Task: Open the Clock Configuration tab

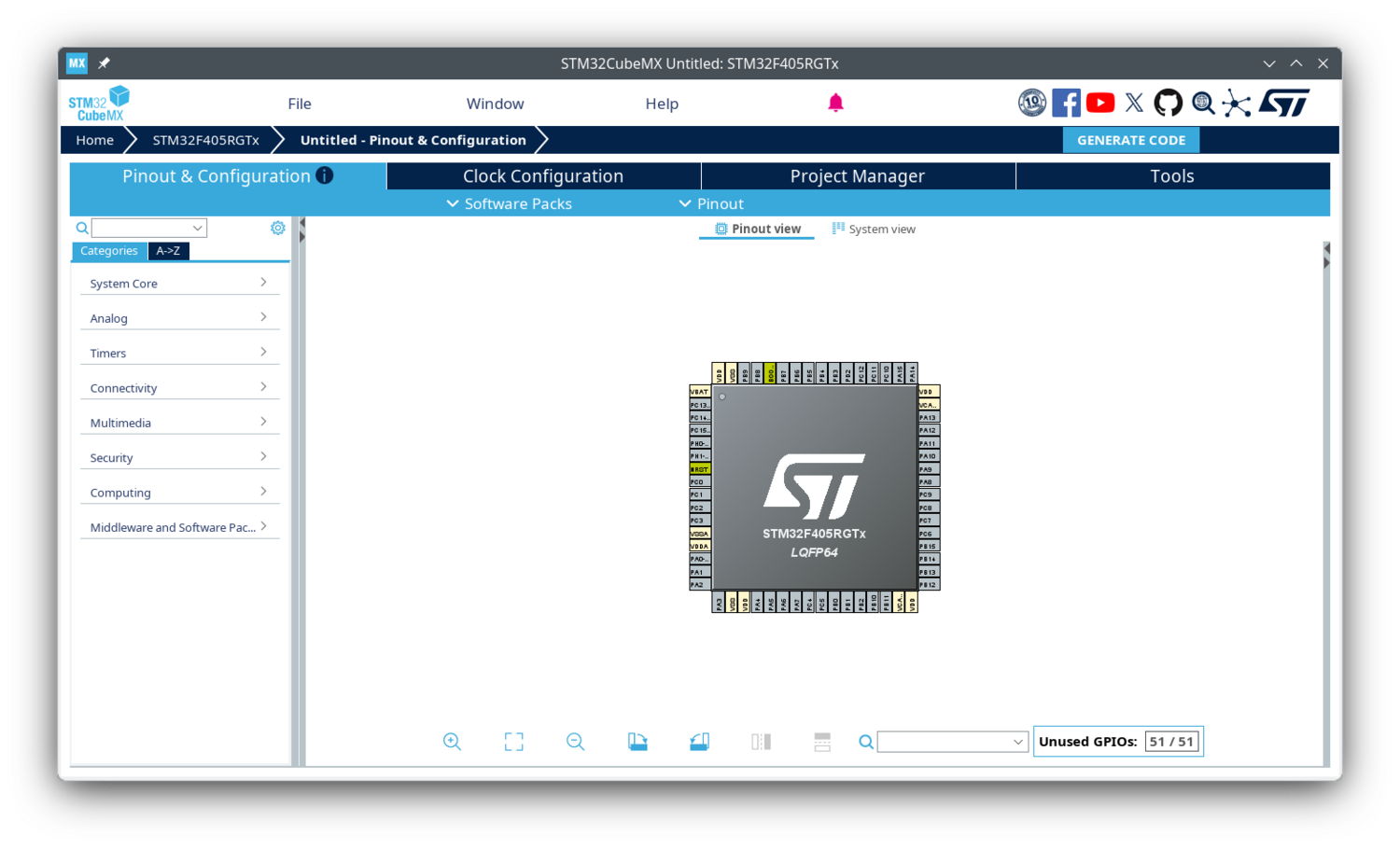Action: [542, 175]
